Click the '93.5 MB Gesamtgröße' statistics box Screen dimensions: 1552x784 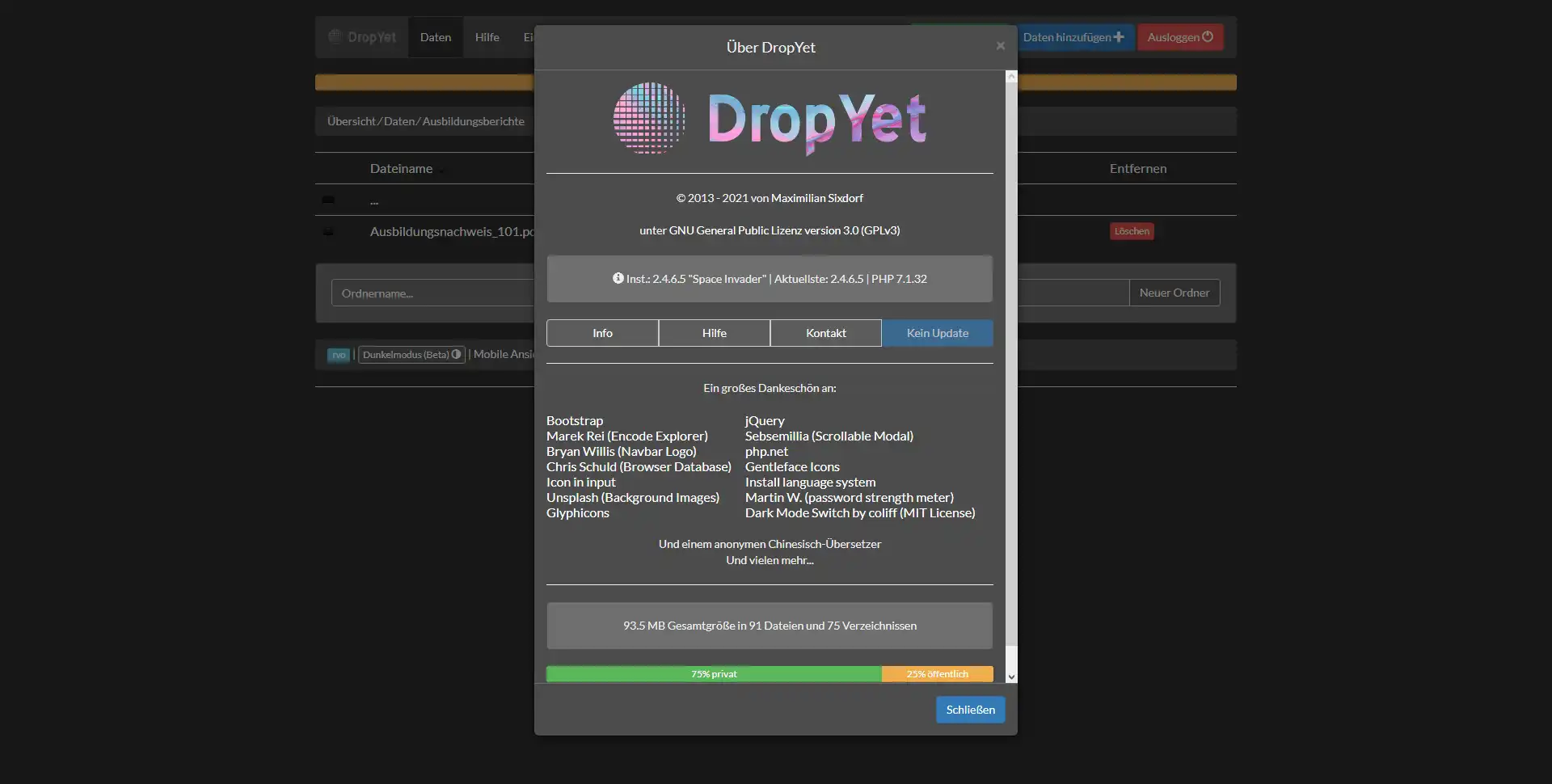(x=770, y=626)
